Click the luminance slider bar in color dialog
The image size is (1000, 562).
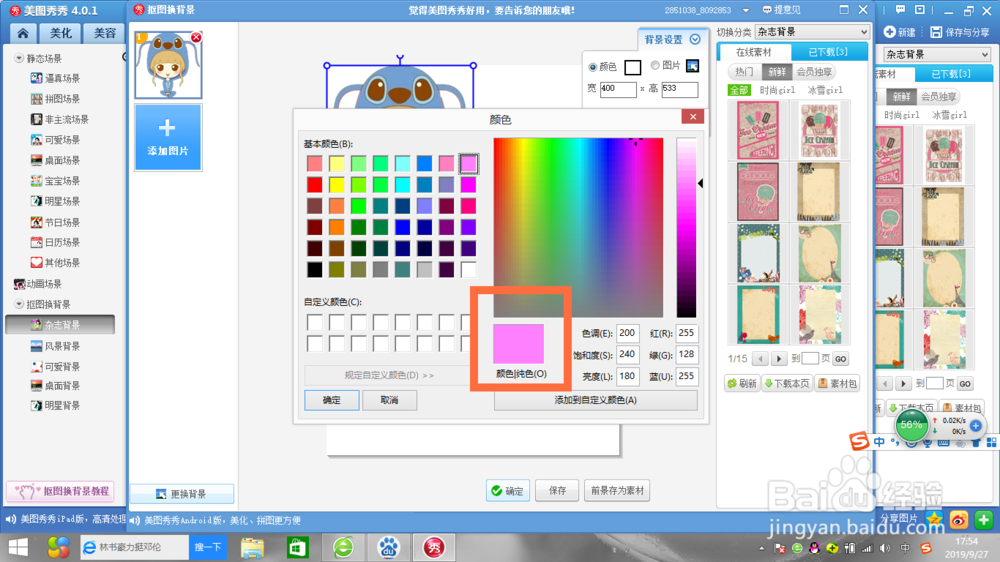point(686,227)
